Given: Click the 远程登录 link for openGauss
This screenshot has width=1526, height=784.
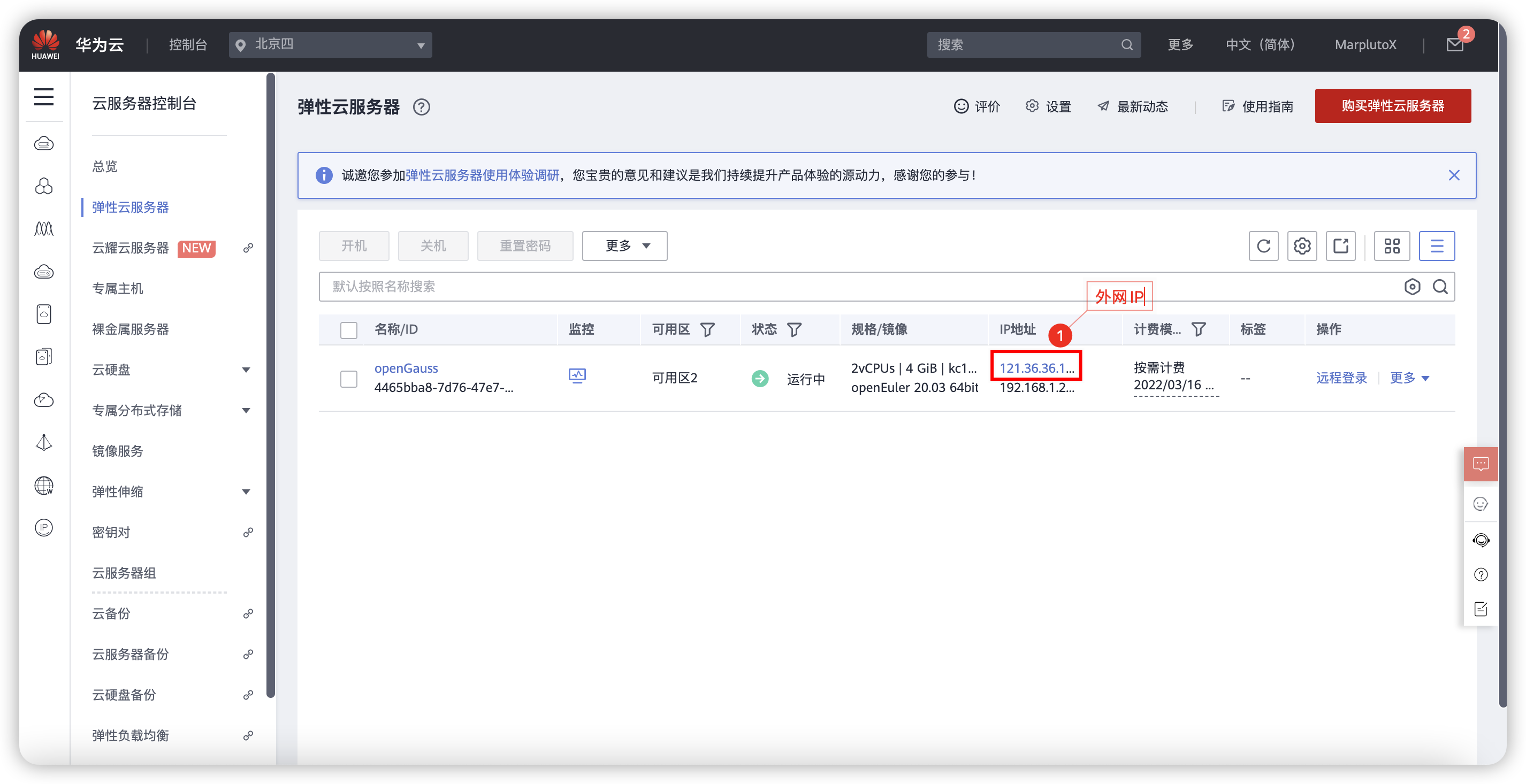Looking at the screenshot, I should 1341,378.
